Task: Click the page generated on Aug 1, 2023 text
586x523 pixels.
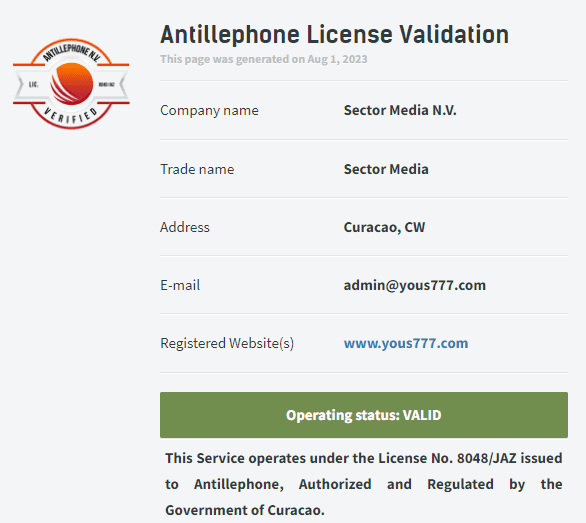Action: (264, 59)
